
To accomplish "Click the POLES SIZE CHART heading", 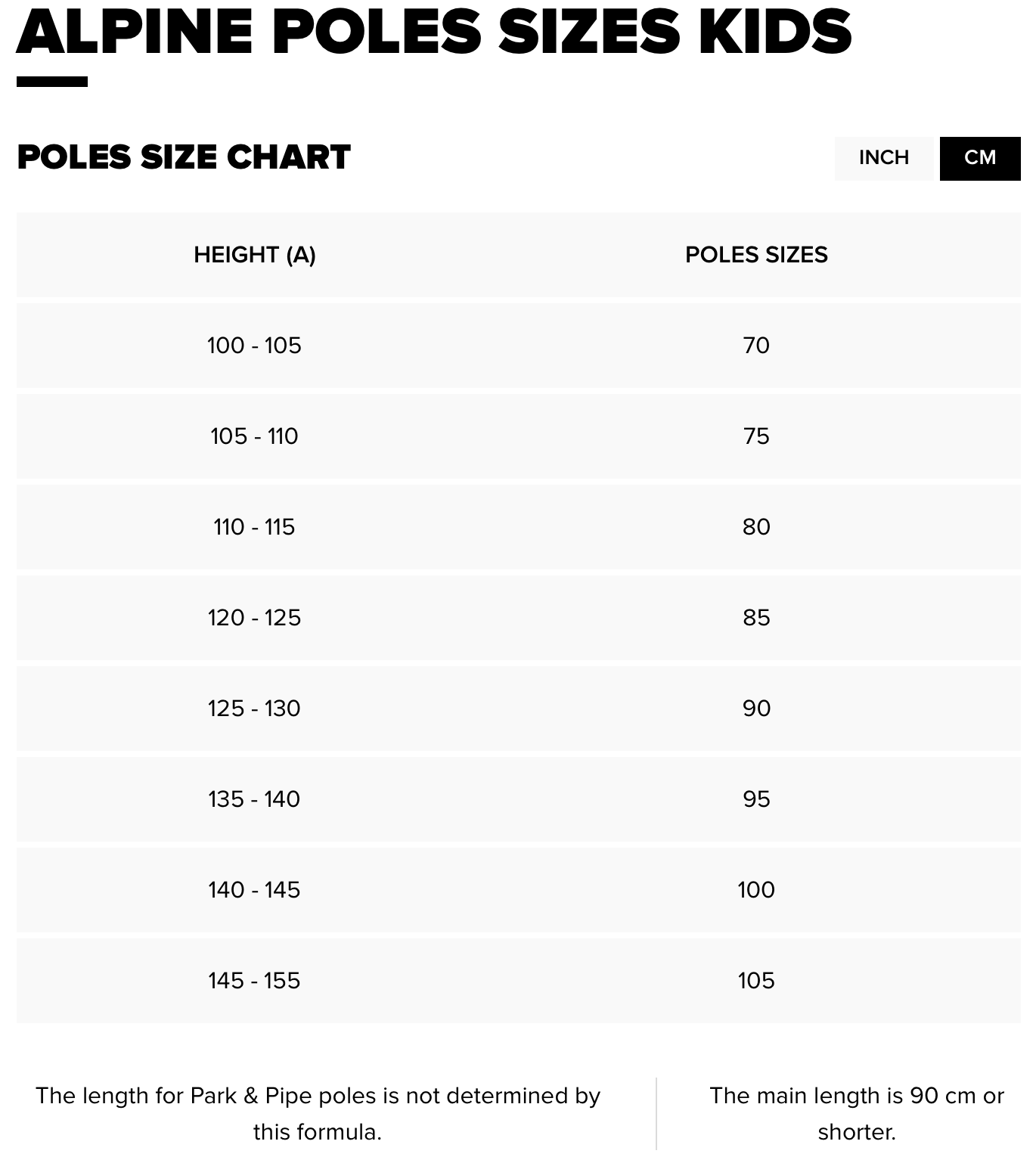I will (x=184, y=157).
